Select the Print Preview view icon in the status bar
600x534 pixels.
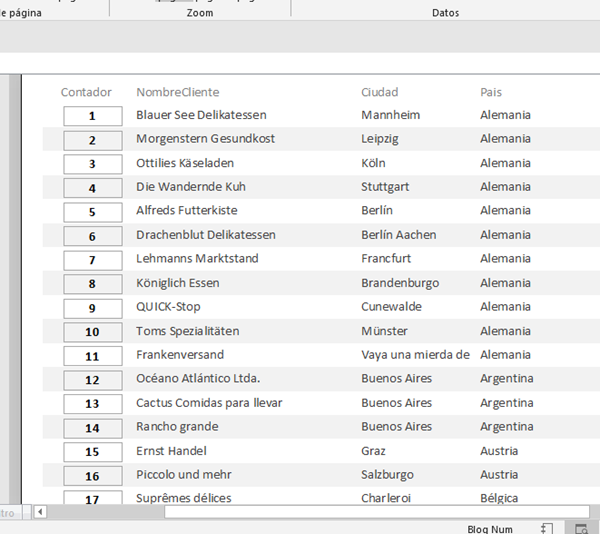click(x=581, y=529)
